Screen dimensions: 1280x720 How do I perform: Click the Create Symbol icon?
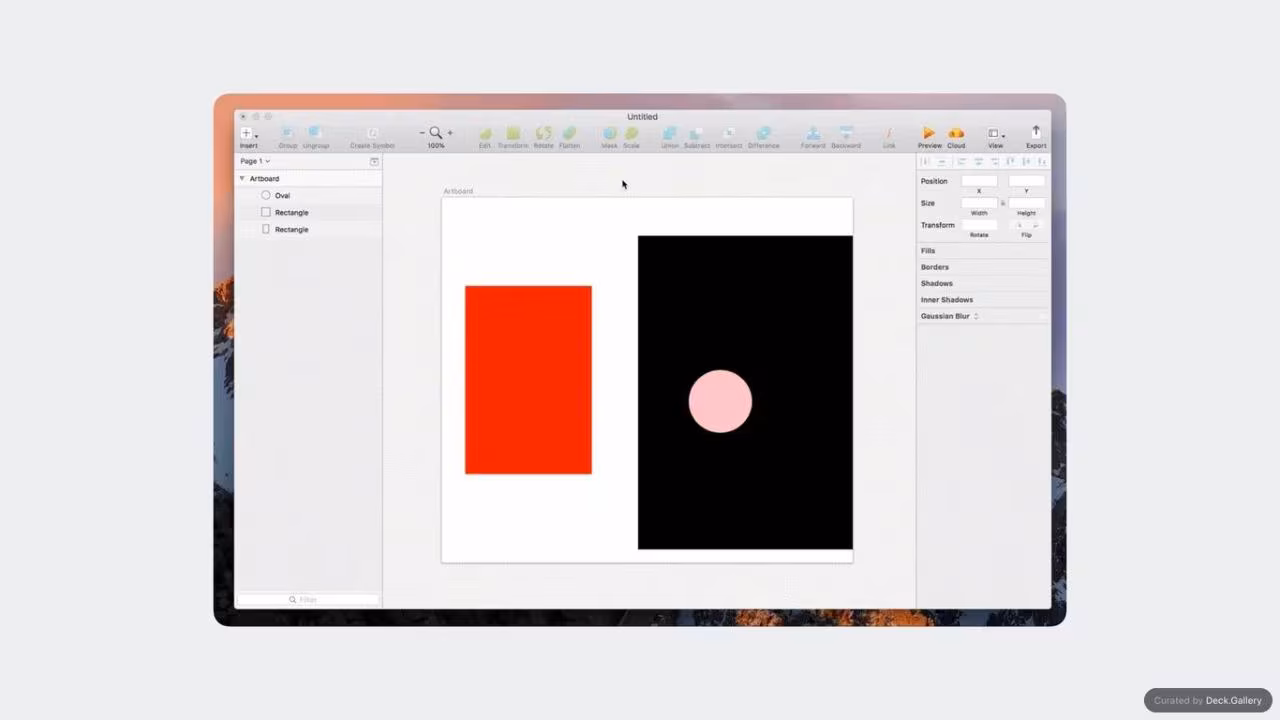click(372, 133)
